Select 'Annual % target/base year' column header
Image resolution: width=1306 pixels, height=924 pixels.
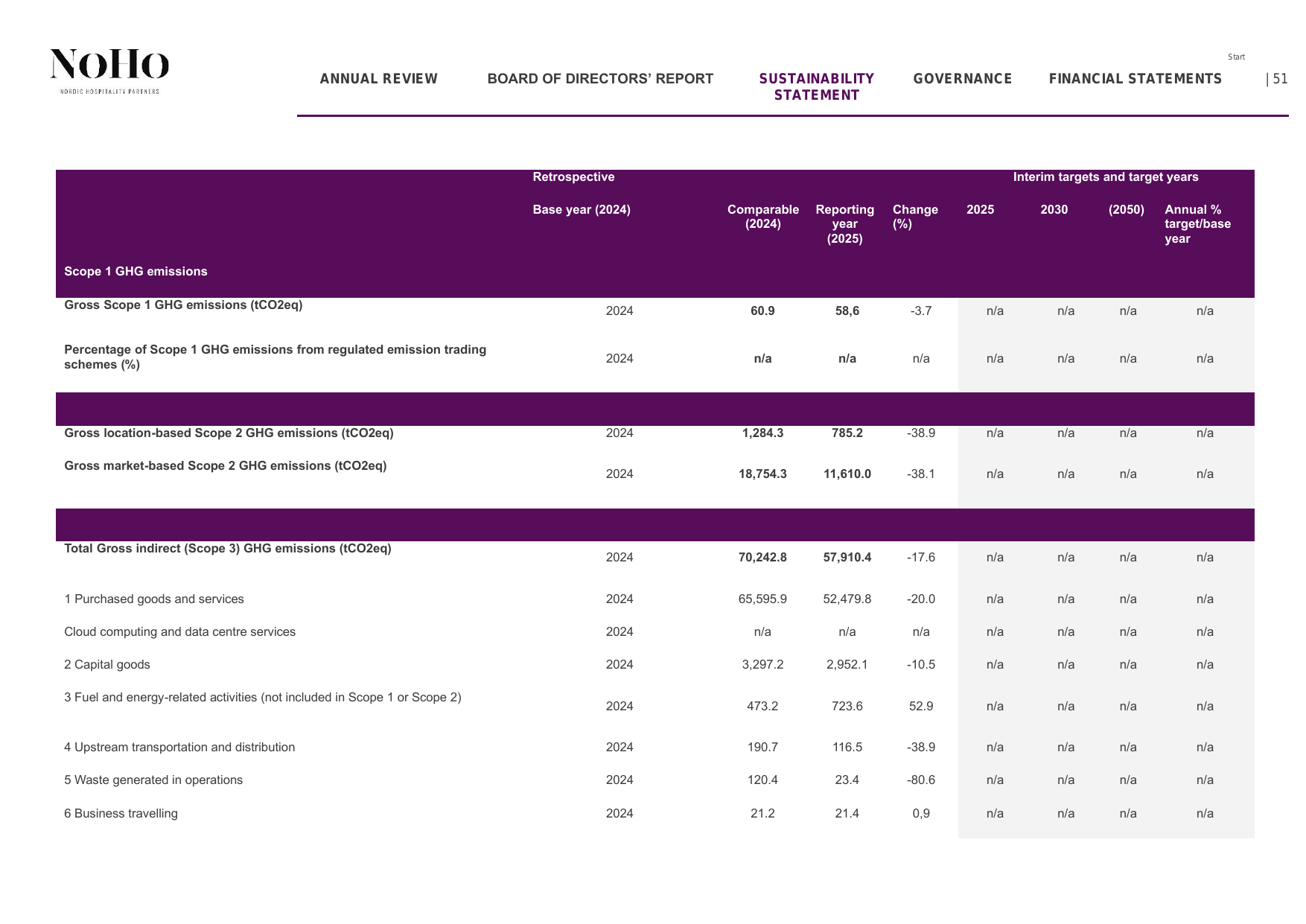coord(1197,224)
